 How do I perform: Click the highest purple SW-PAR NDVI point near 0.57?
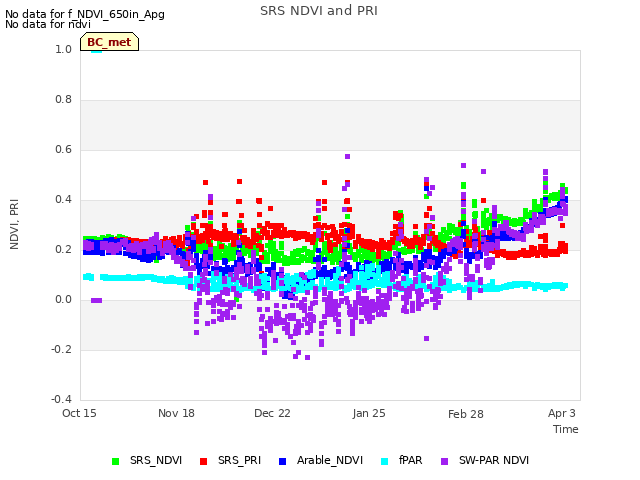[x=347, y=156]
